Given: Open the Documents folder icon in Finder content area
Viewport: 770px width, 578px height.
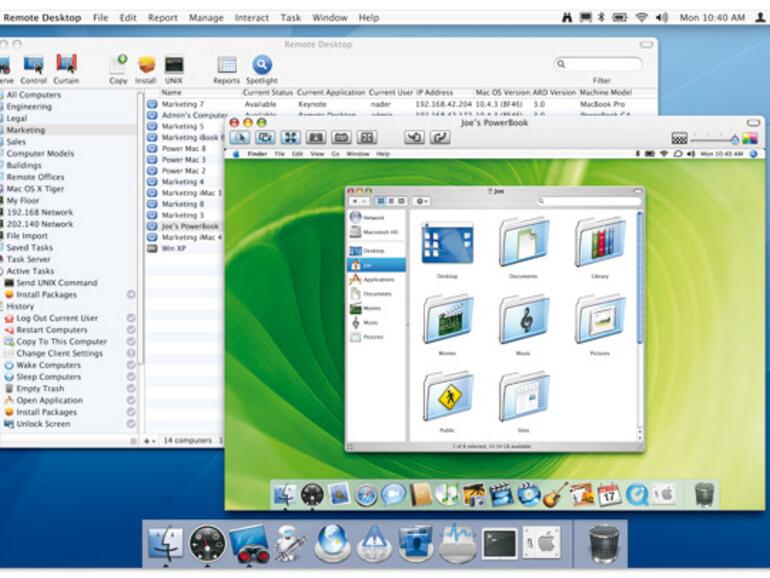Looking at the screenshot, I should 523,243.
